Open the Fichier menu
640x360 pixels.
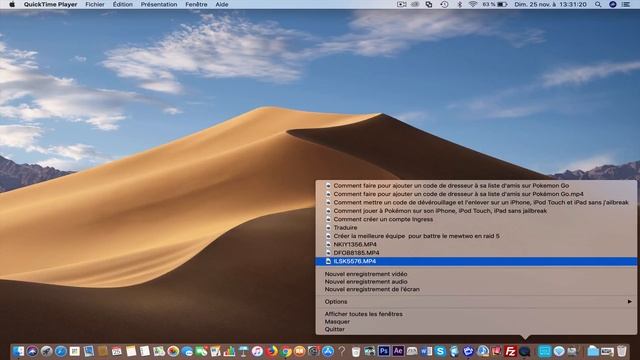(95, 4)
